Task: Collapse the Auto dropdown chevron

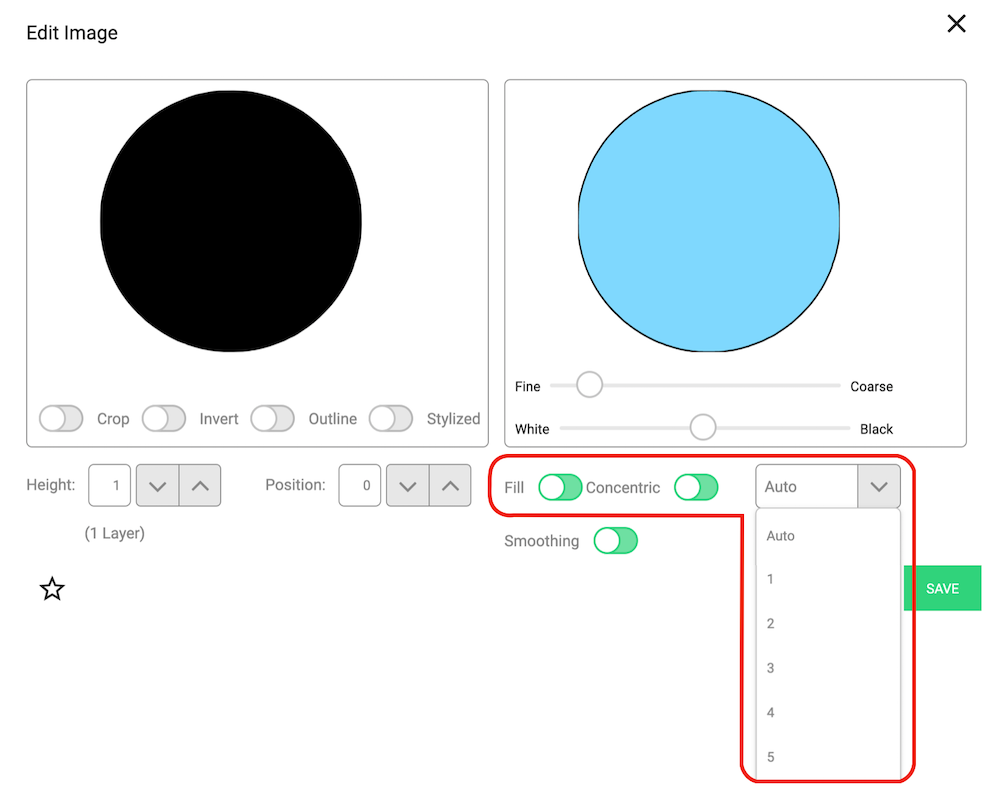Action: pyautogui.click(x=879, y=487)
